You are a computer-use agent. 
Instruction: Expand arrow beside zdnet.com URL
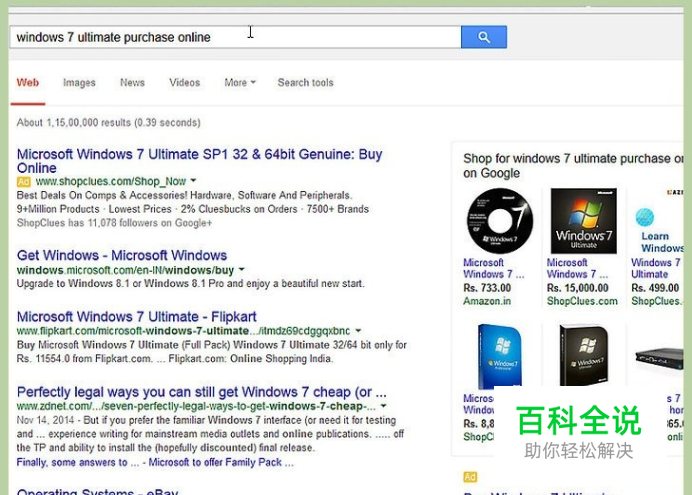click(x=384, y=406)
